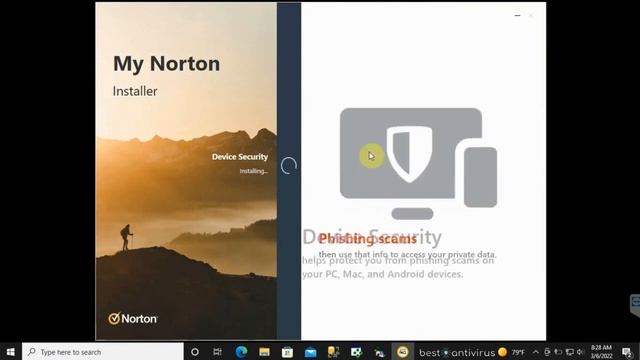Open File Explorer from the taskbar

pyautogui.click(x=264, y=352)
